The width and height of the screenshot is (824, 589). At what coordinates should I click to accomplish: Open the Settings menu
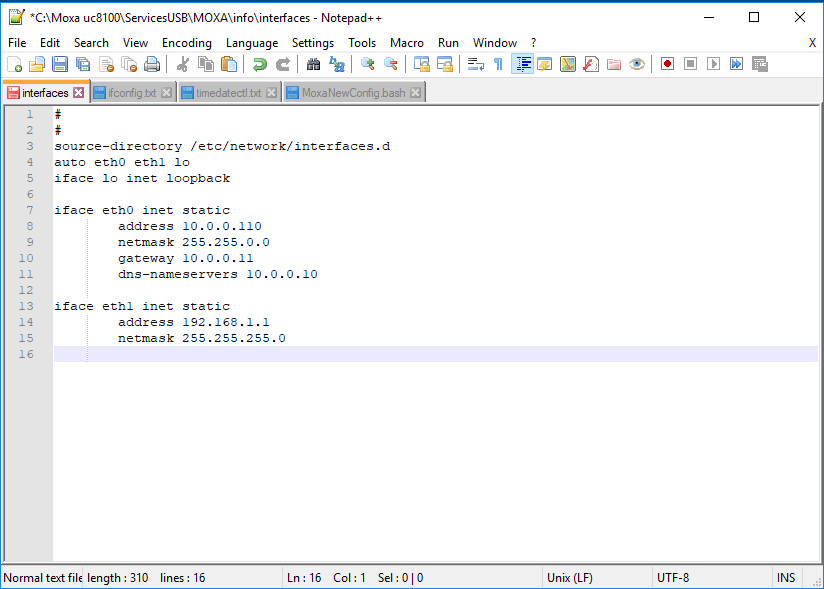coord(313,43)
